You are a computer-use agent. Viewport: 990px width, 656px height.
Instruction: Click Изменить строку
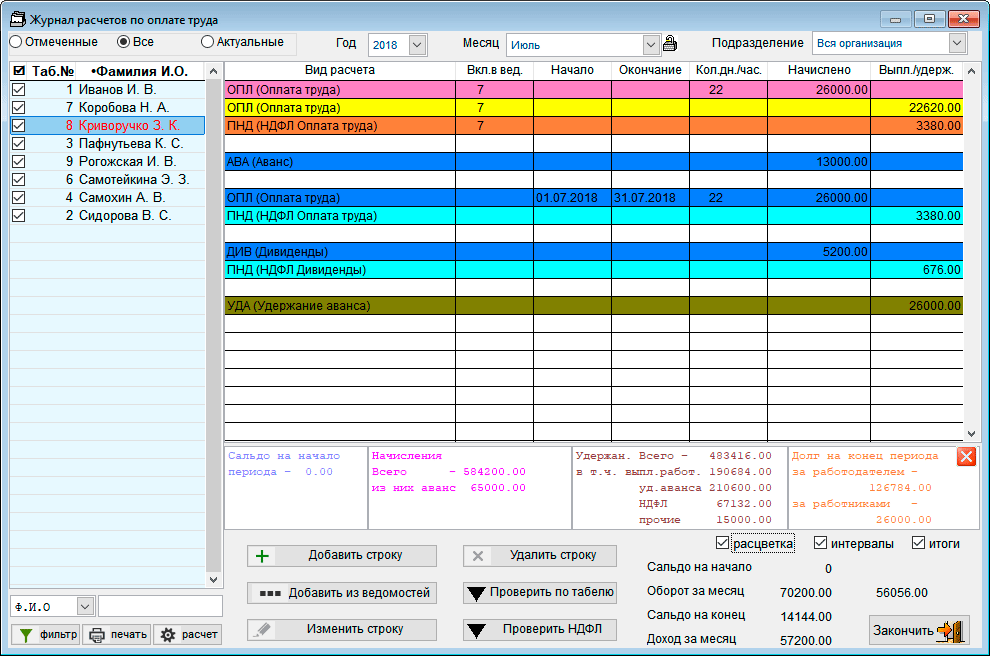point(342,629)
